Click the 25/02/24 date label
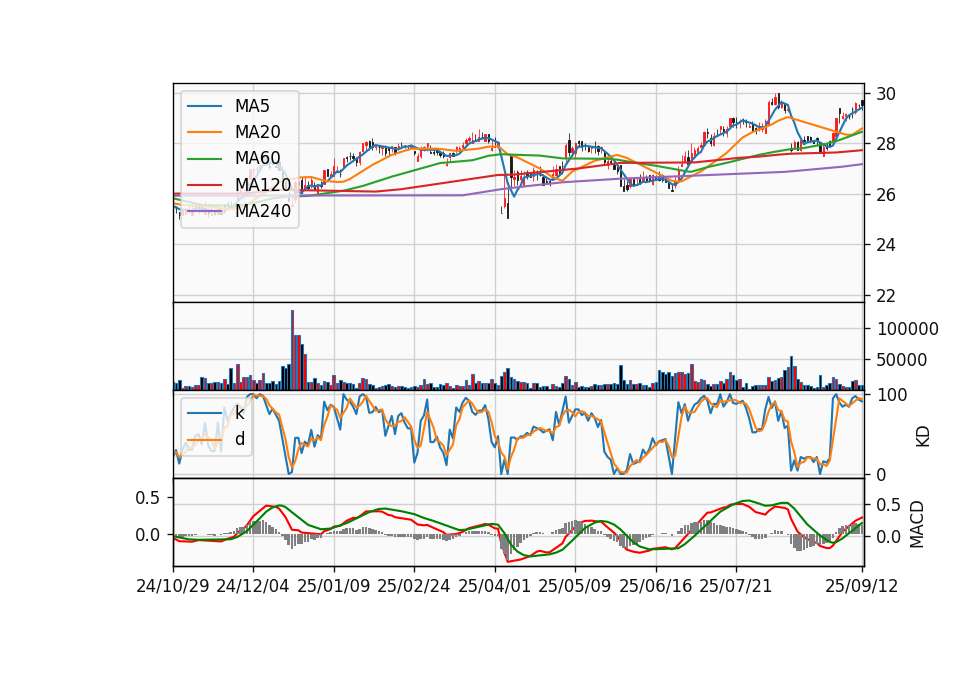The width and height of the screenshot is (960, 690). click(414, 586)
